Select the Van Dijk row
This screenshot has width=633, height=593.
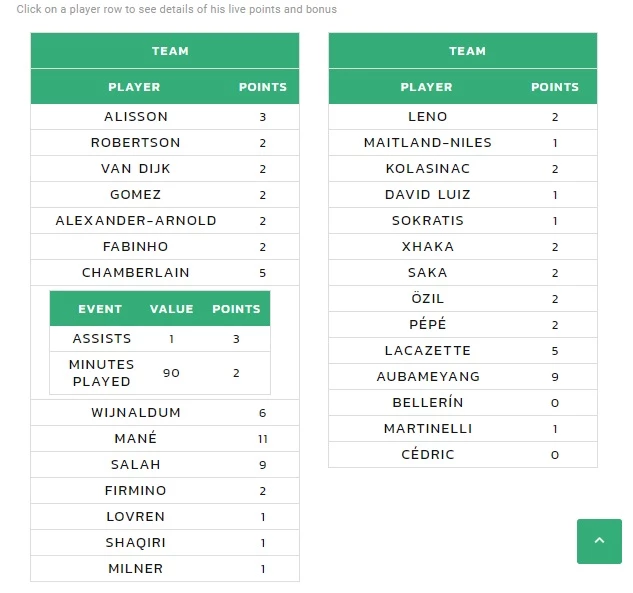[x=165, y=168]
